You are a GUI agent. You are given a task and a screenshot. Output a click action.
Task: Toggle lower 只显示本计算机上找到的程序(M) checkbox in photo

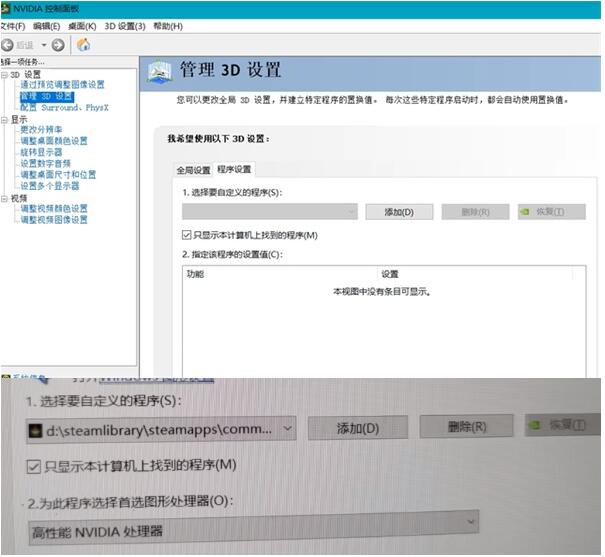point(34,467)
